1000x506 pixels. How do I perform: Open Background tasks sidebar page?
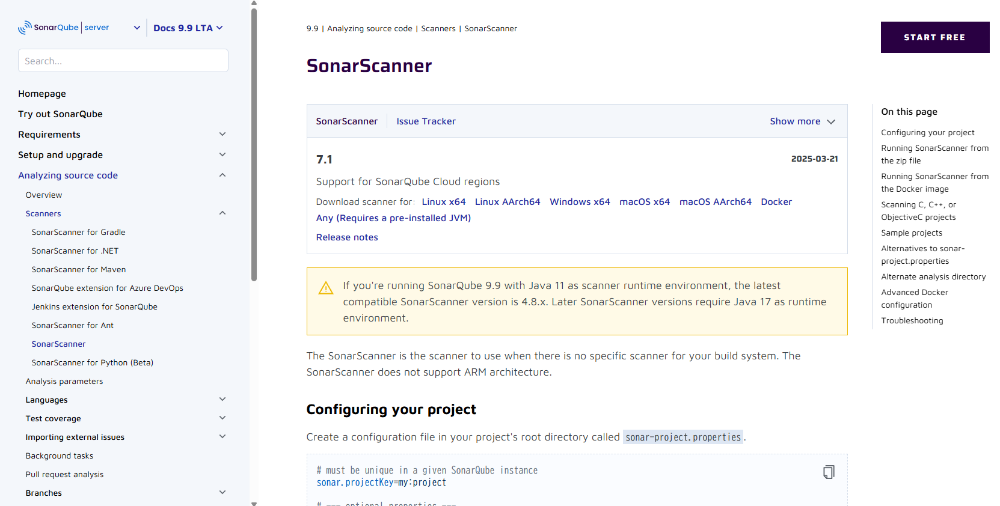59,456
